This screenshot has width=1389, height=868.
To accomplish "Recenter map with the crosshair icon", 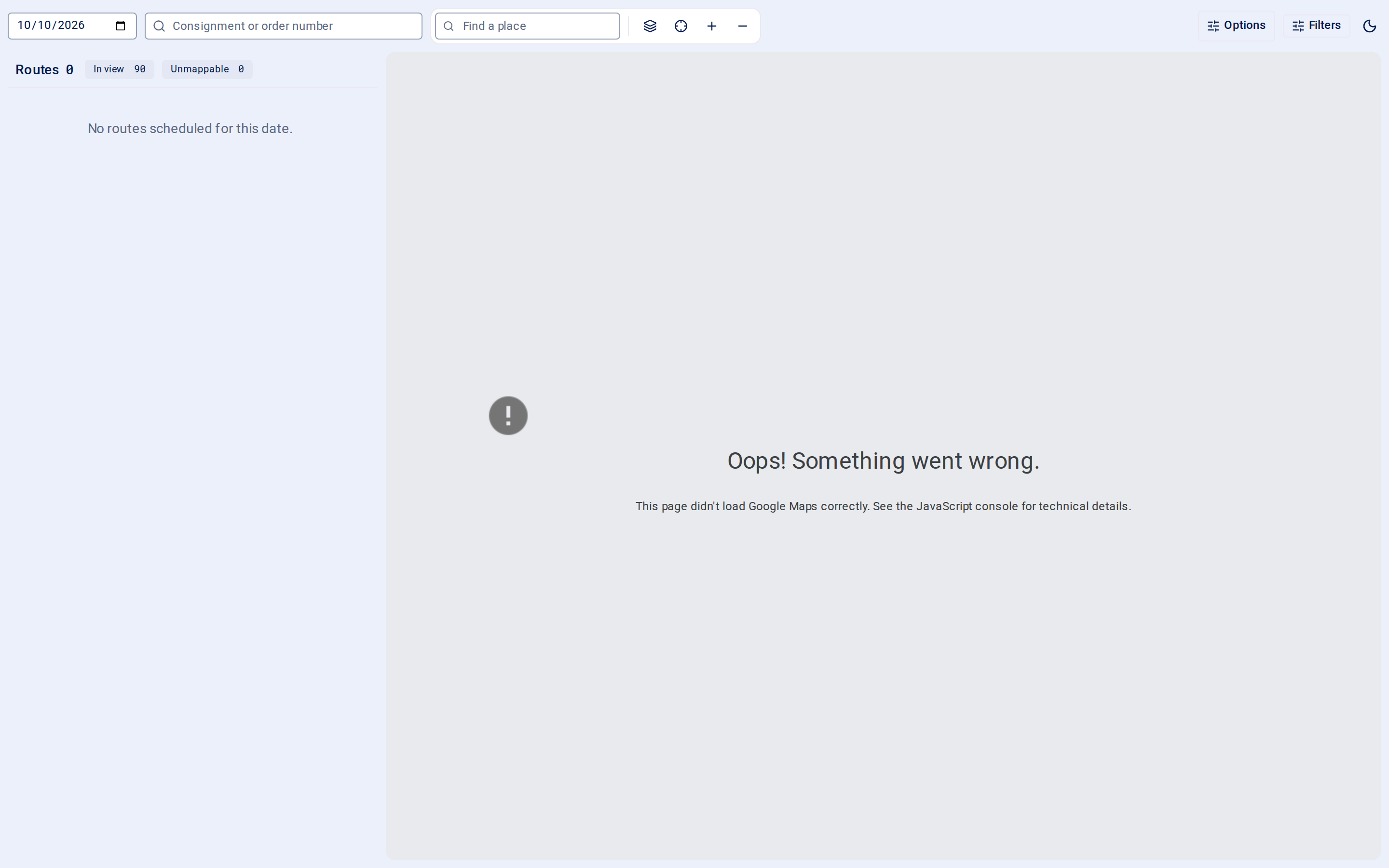I will (681, 26).
